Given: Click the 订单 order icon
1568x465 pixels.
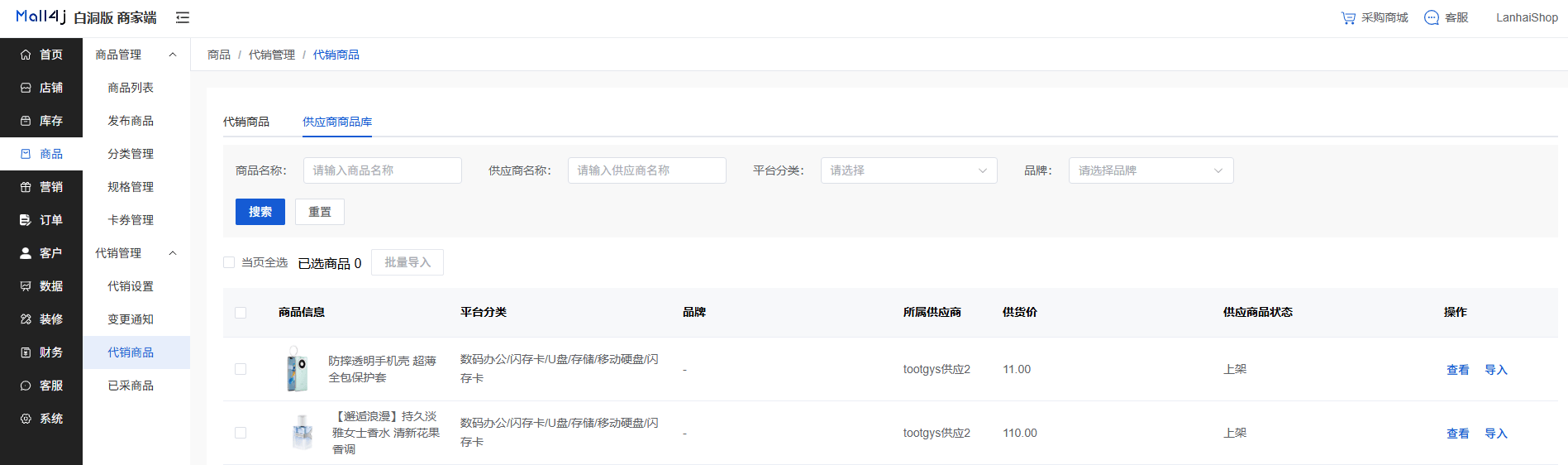Looking at the screenshot, I should (26, 220).
